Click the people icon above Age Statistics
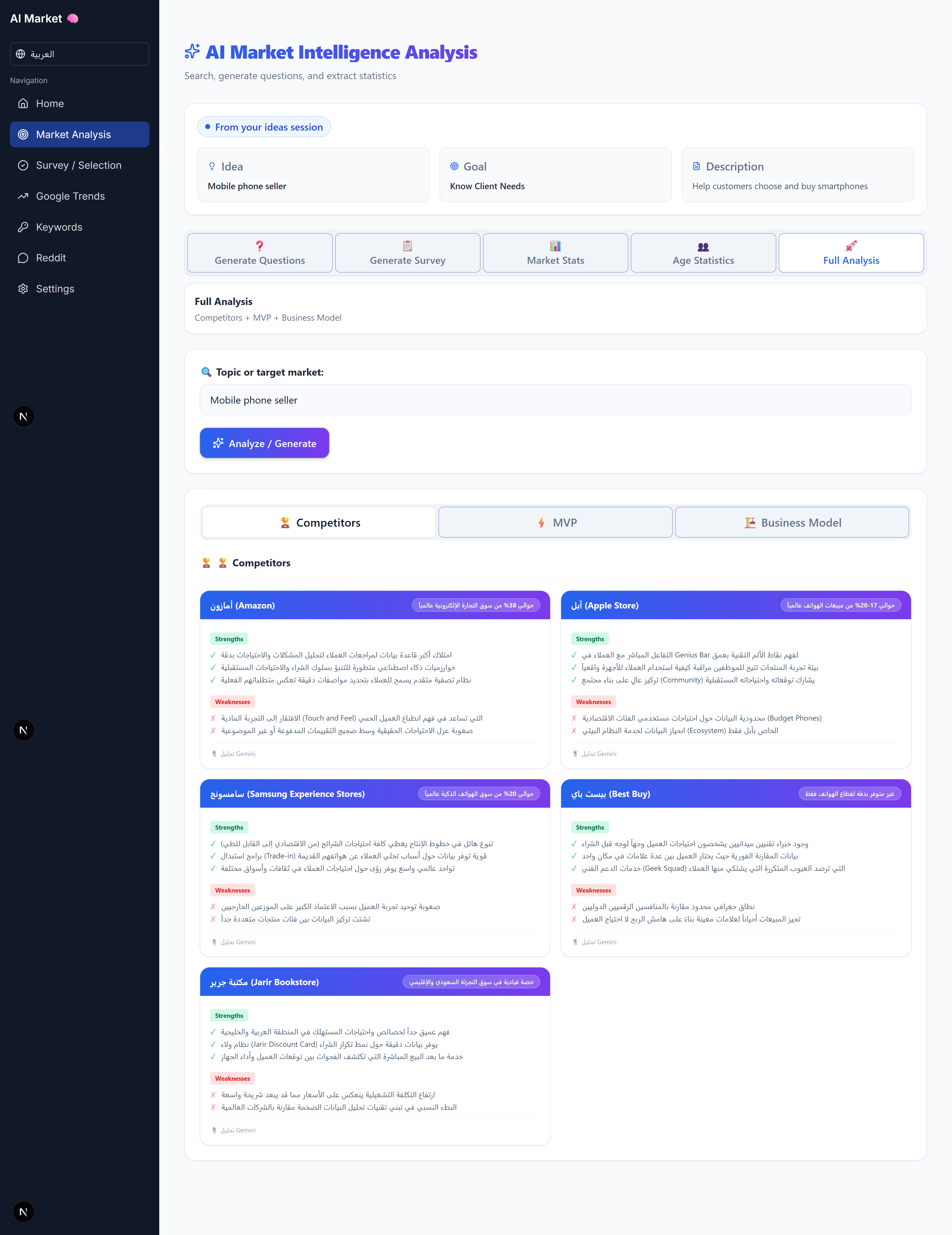This screenshot has width=952, height=1235. [703, 247]
